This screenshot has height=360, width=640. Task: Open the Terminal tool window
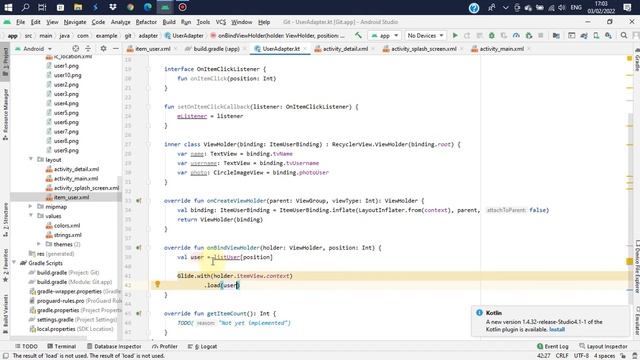[62, 347]
